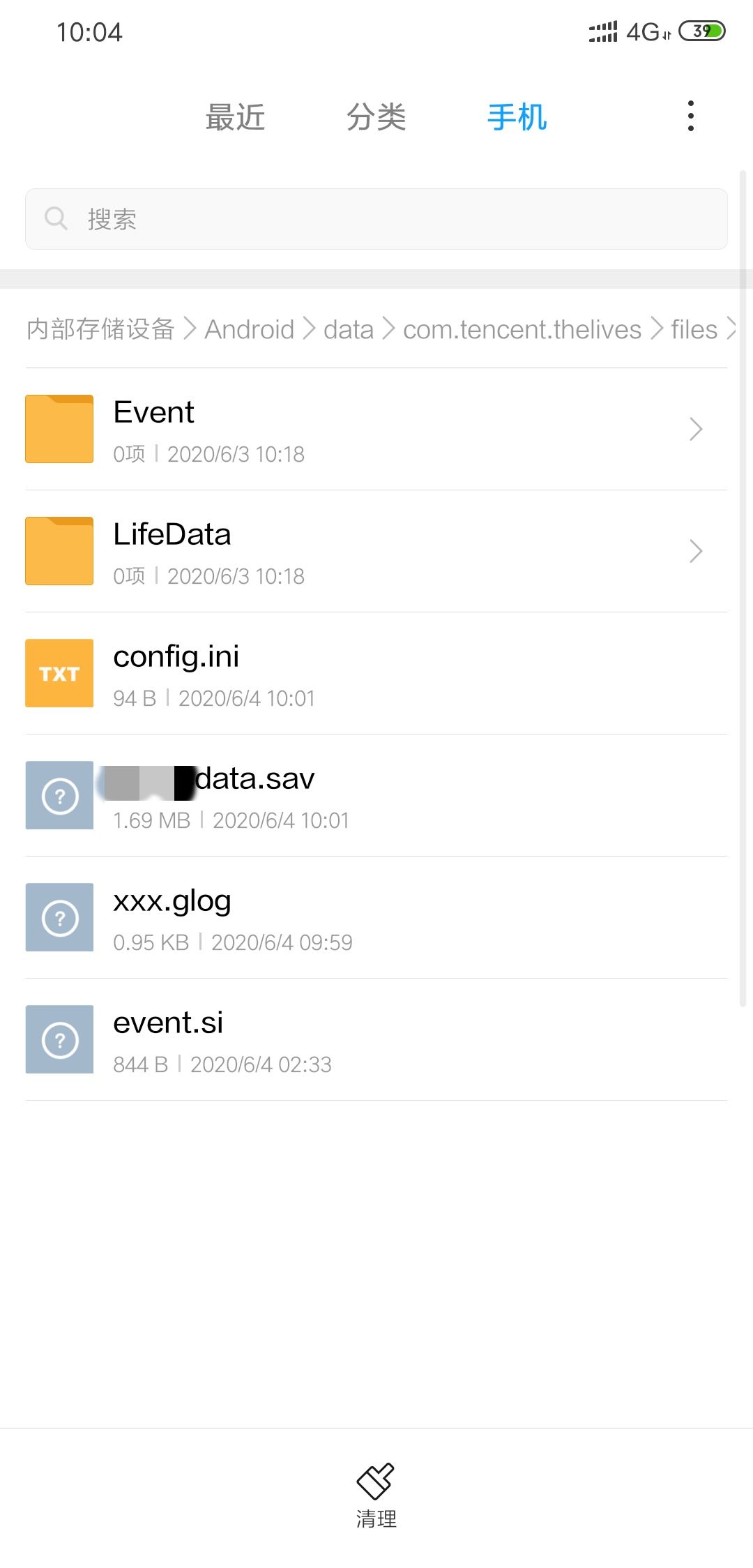Tap the broom cleanup icon
The image size is (753, 1568).
click(x=376, y=1480)
